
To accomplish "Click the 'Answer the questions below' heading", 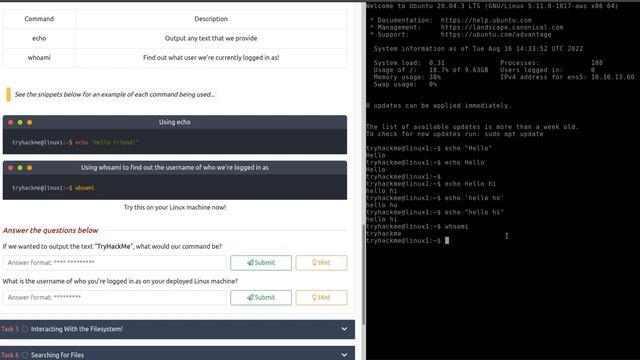I will (51, 230).
